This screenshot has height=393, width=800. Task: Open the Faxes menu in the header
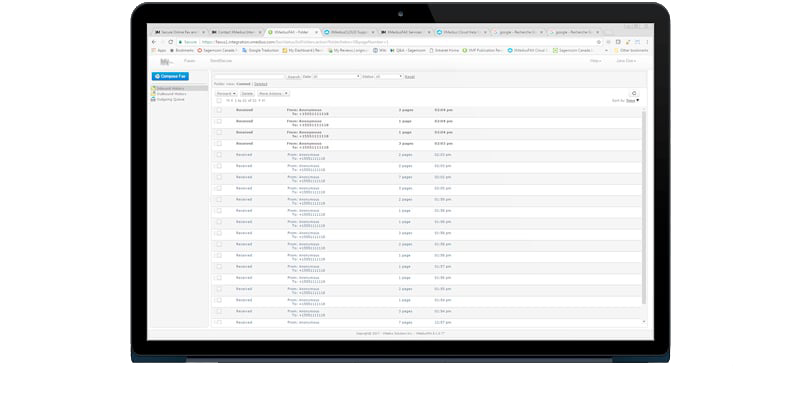(190, 61)
